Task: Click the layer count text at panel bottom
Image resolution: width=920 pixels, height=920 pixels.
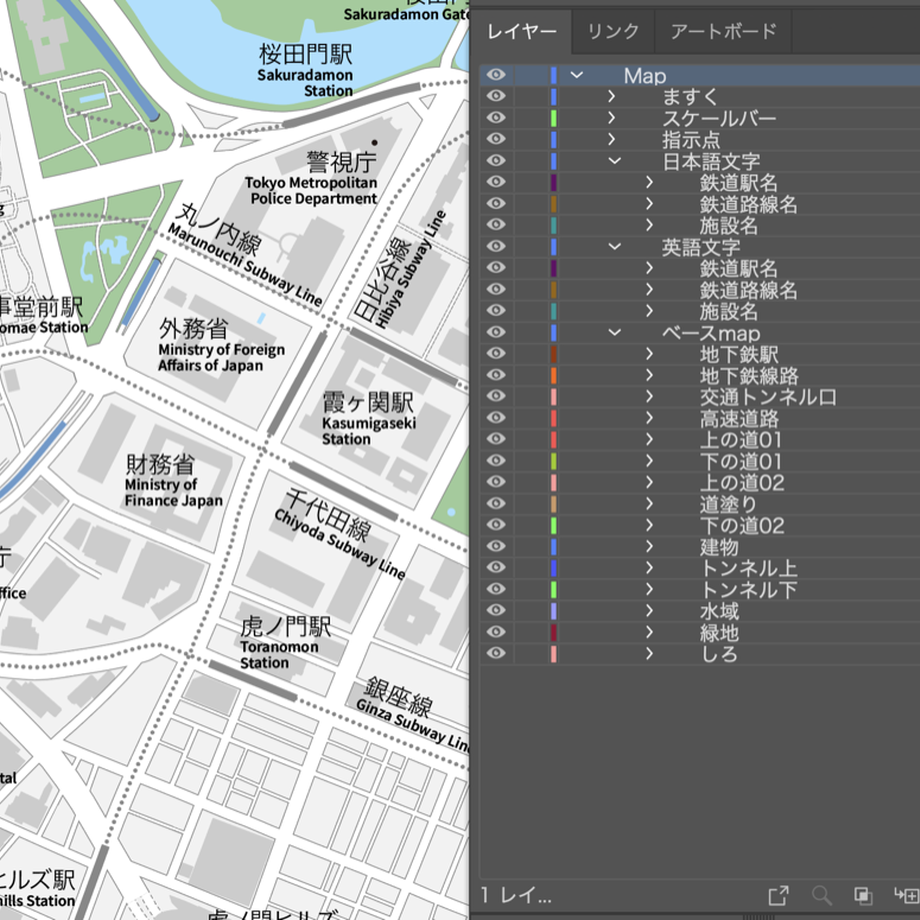Action: pyautogui.click(x=516, y=895)
